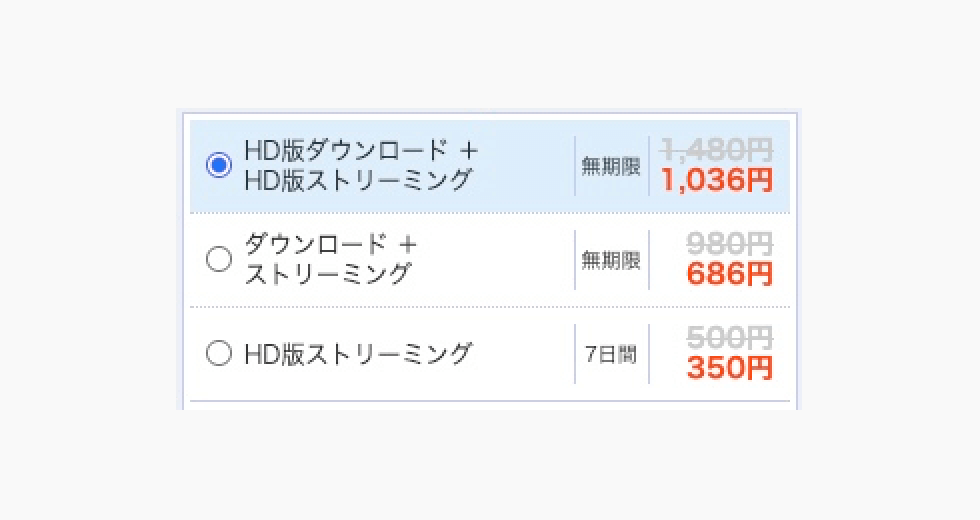Click 無期限 beside the 1,036円 price
Viewport: 980px width, 520px height.
tap(611, 166)
